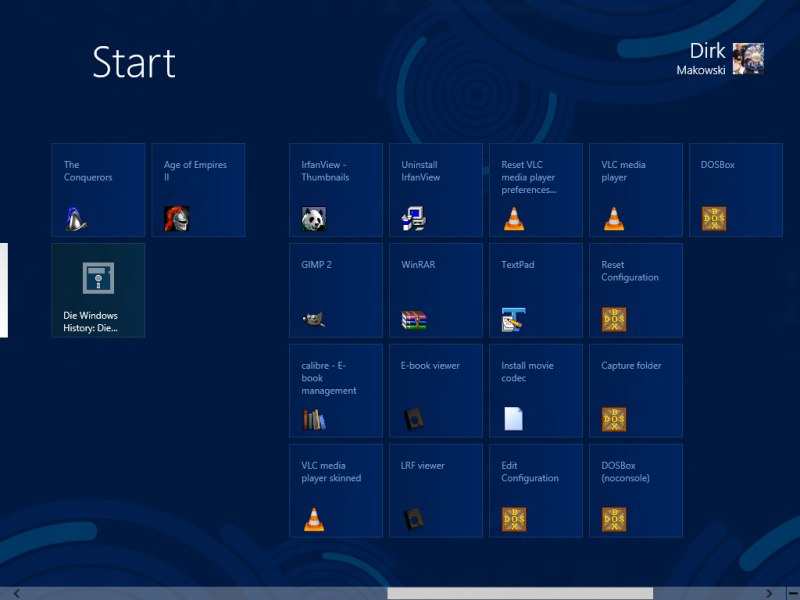Click the "LRF viewer" label

point(422,466)
